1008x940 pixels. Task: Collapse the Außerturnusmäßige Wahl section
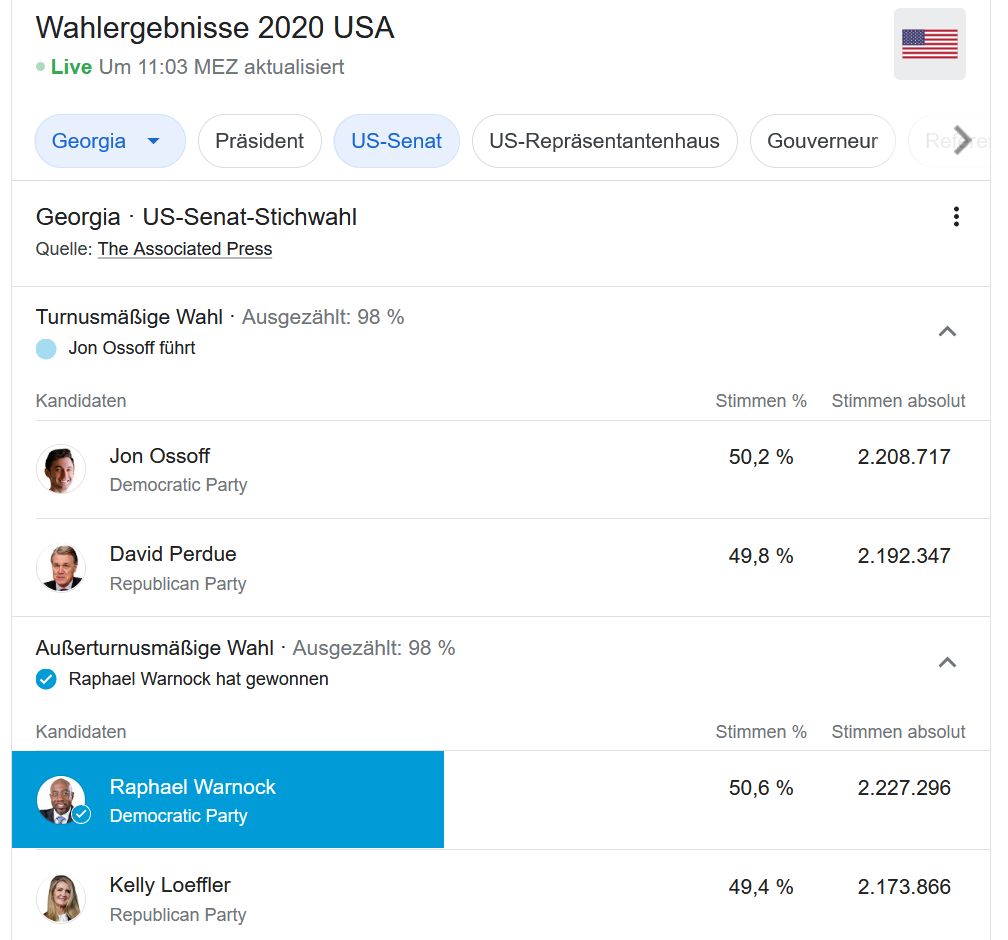947,662
